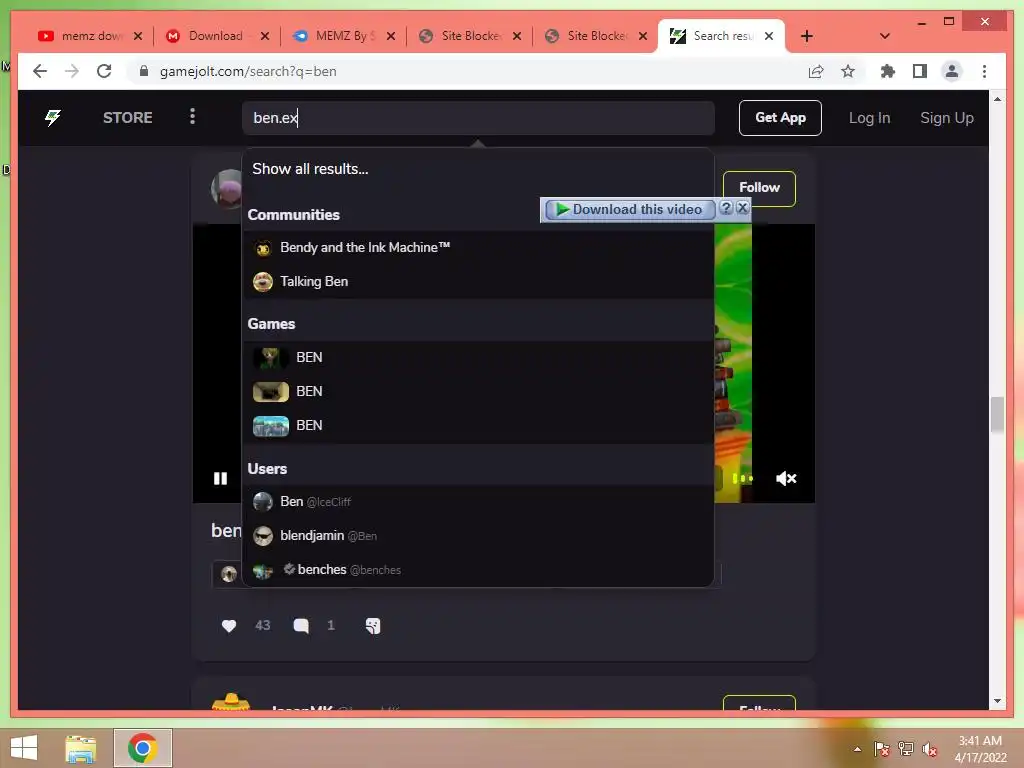Click the network tray icon

(x=906, y=749)
